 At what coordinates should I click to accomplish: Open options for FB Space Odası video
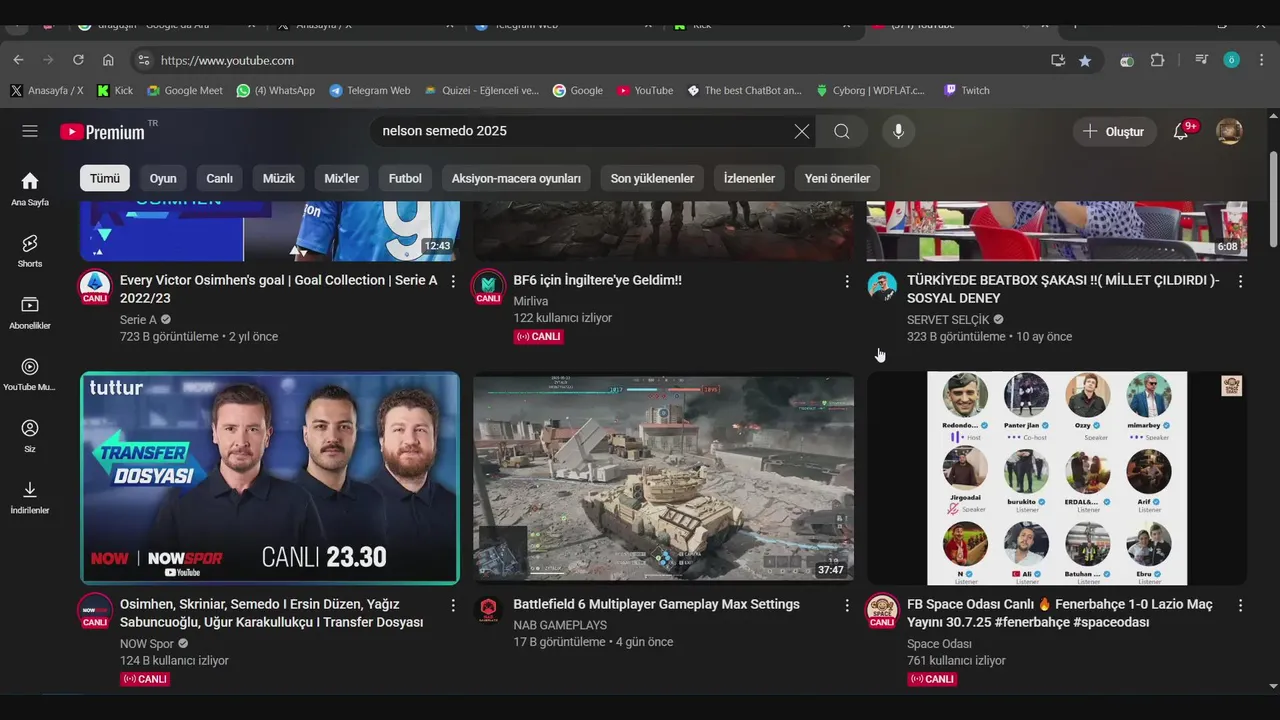point(1240,605)
